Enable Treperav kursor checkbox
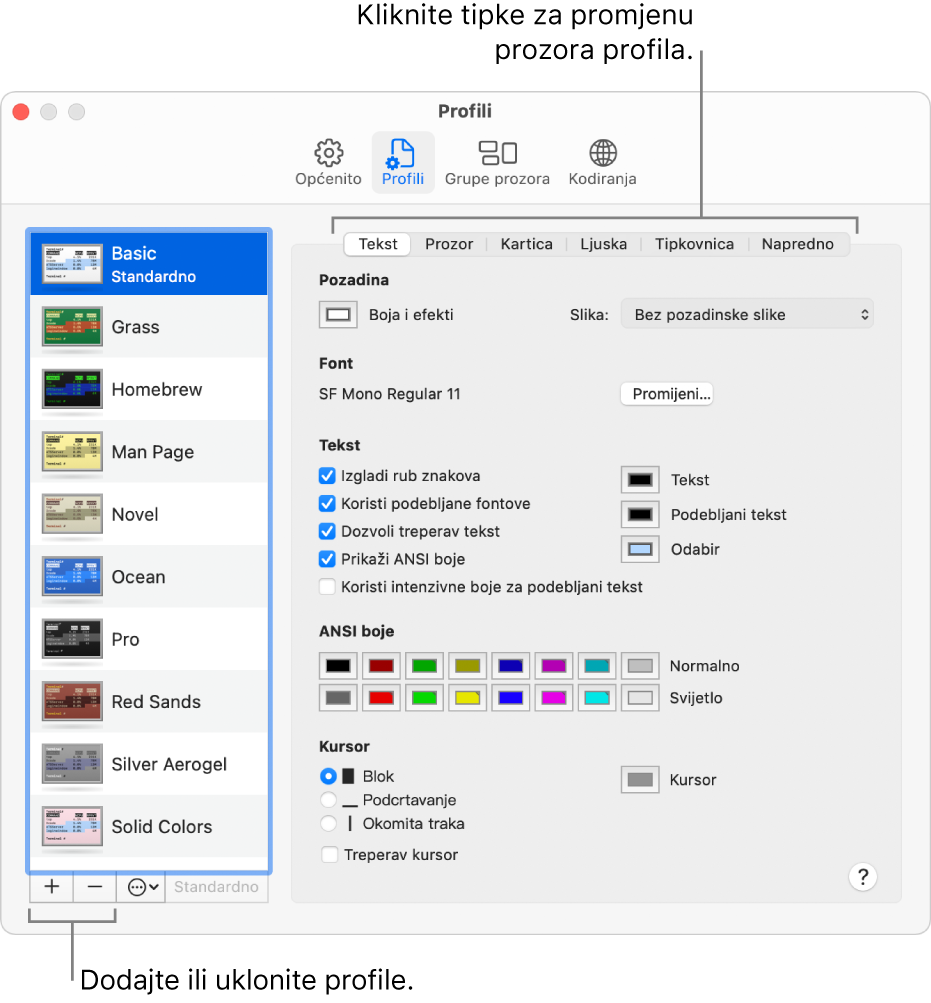This screenshot has width=931, height=1003. click(330, 855)
